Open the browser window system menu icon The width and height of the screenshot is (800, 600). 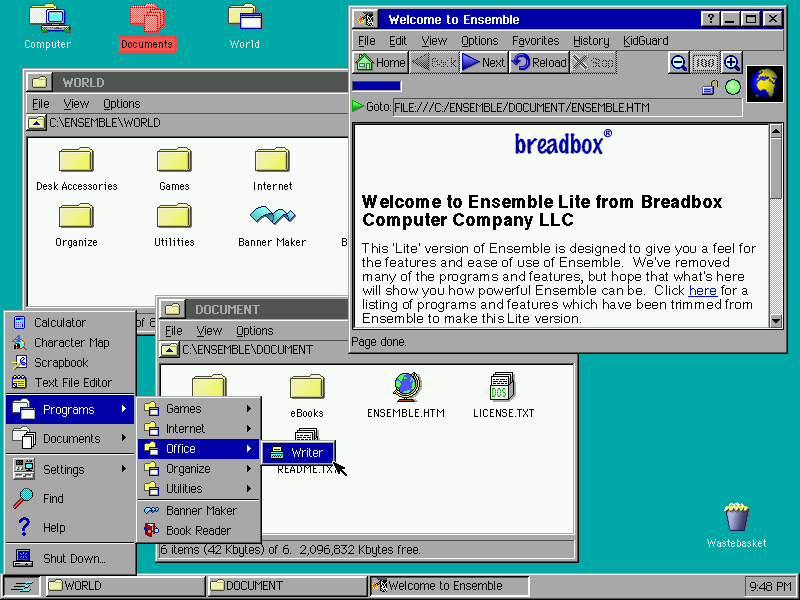[x=366, y=19]
